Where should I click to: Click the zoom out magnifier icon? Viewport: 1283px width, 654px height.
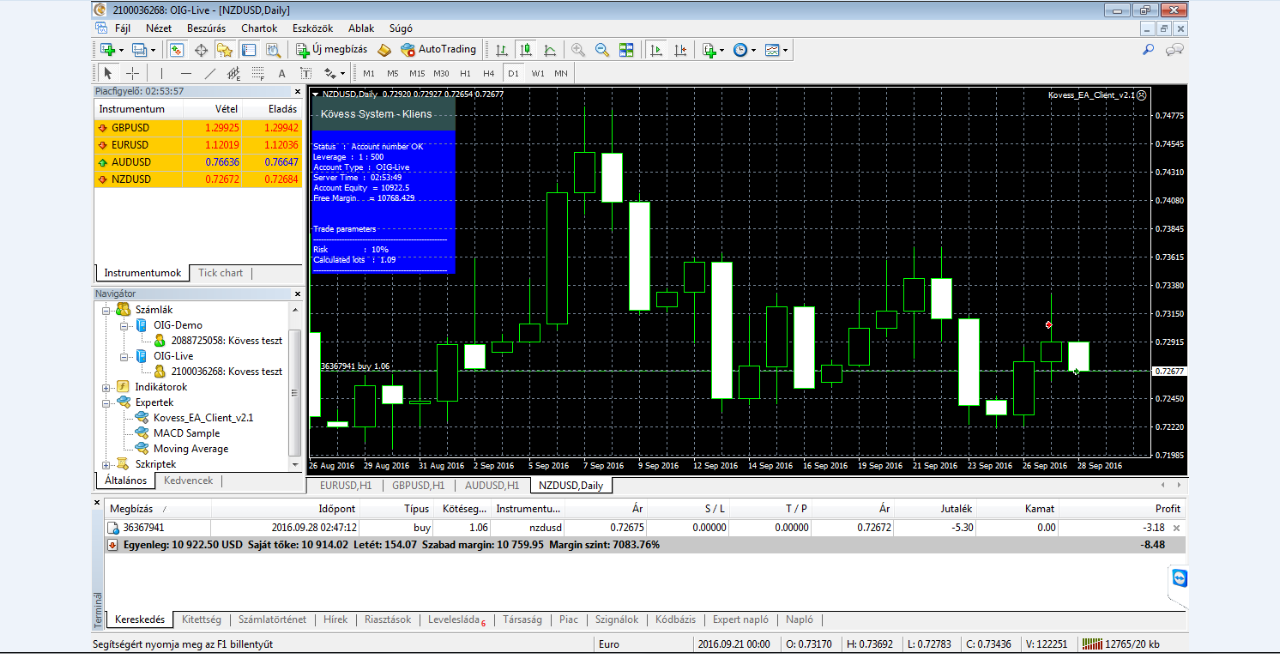(602, 49)
